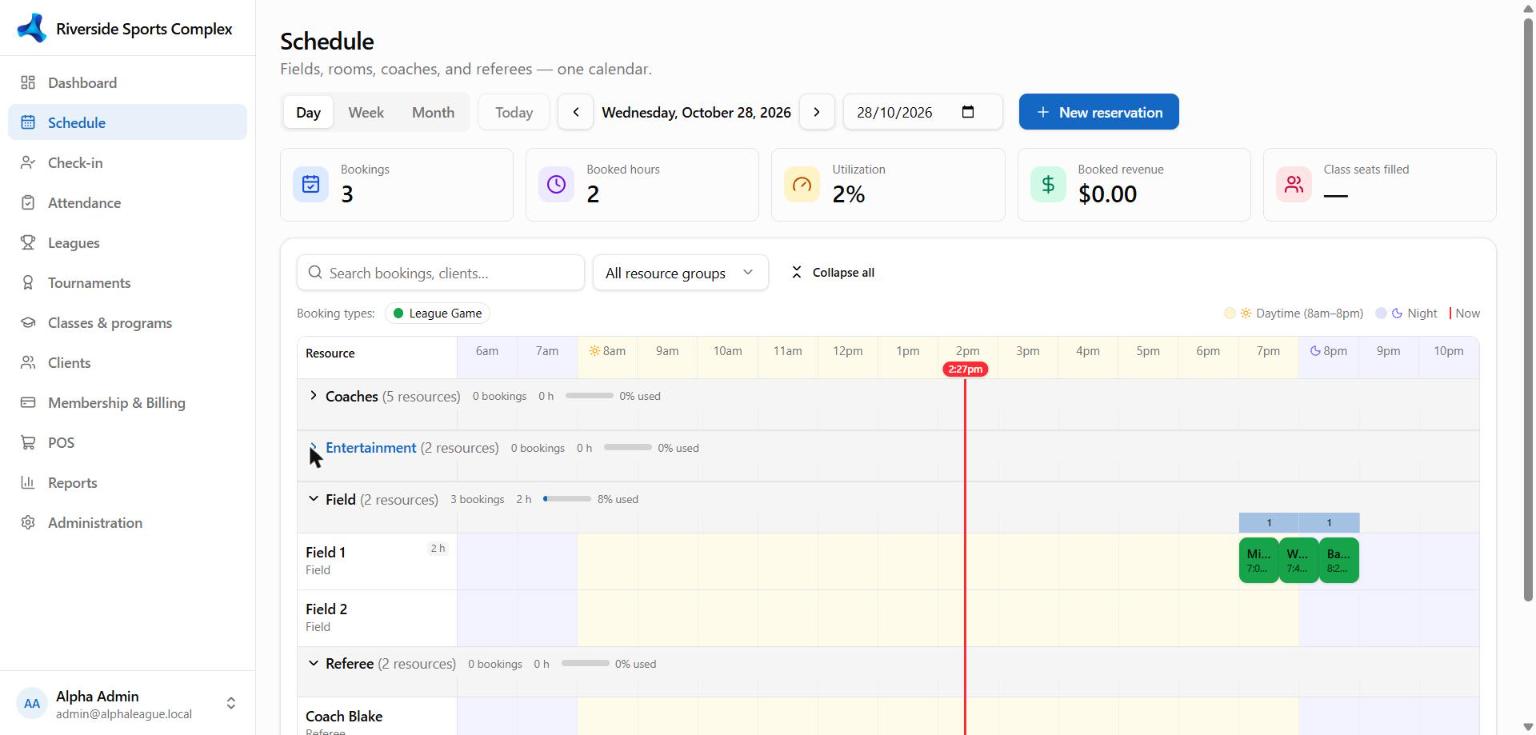
Task: Switch to the Day view tab
Action: tap(308, 112)
